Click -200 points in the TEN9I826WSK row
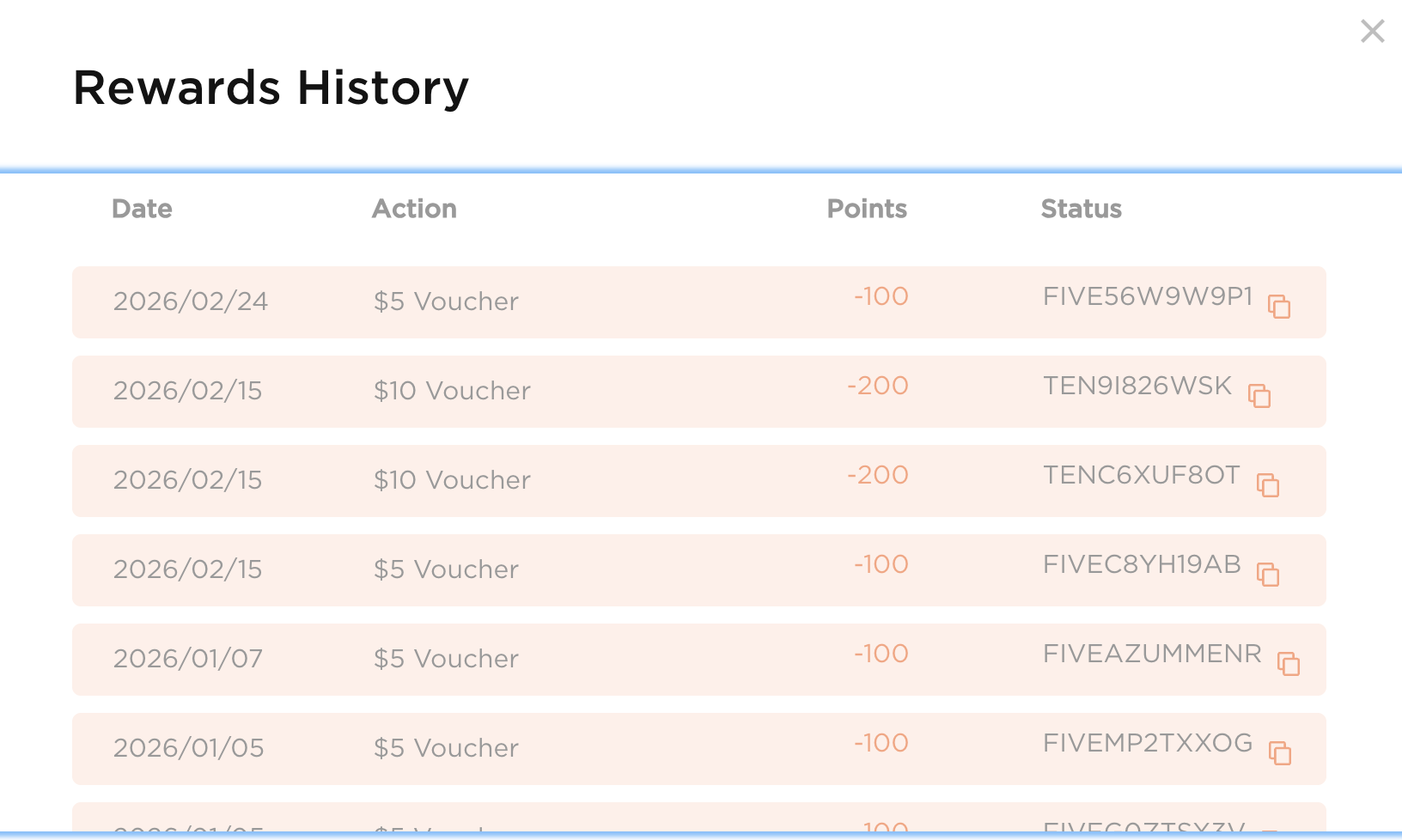The width and height of the screenshot is (1402, 840). [877, 387]
